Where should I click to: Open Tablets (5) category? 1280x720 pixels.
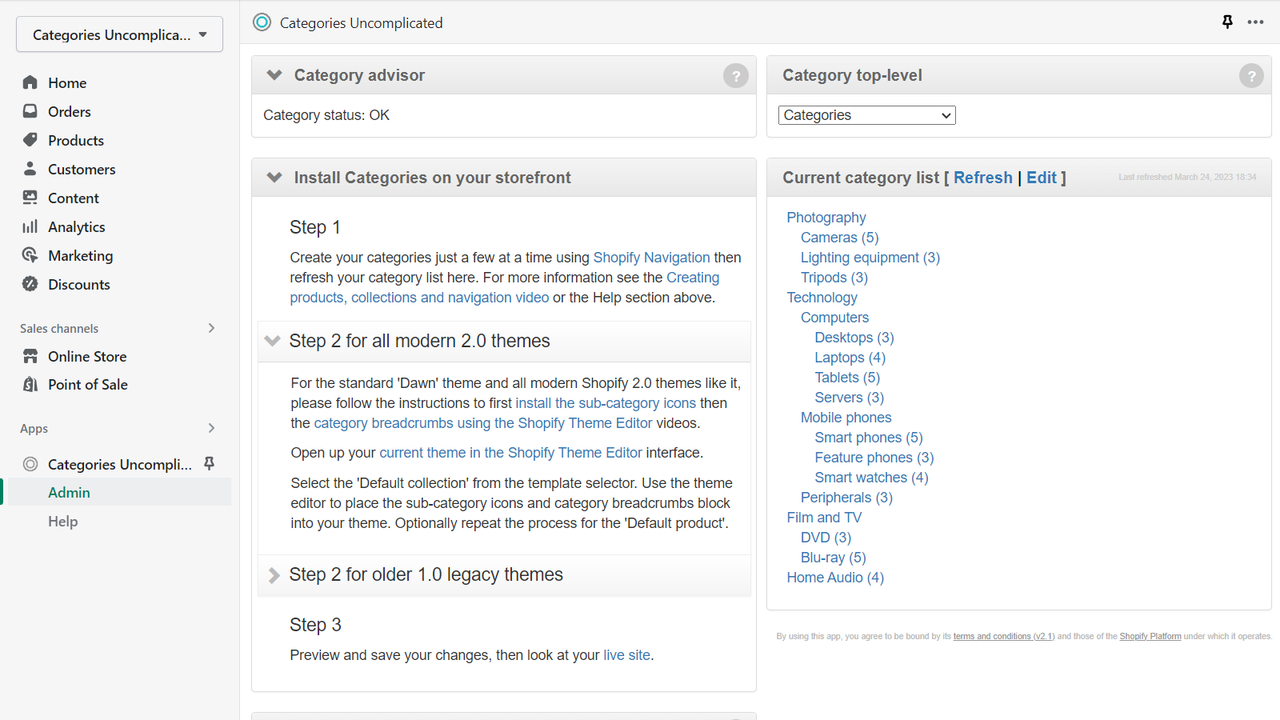pyautogui.click(x=847, y=377)
